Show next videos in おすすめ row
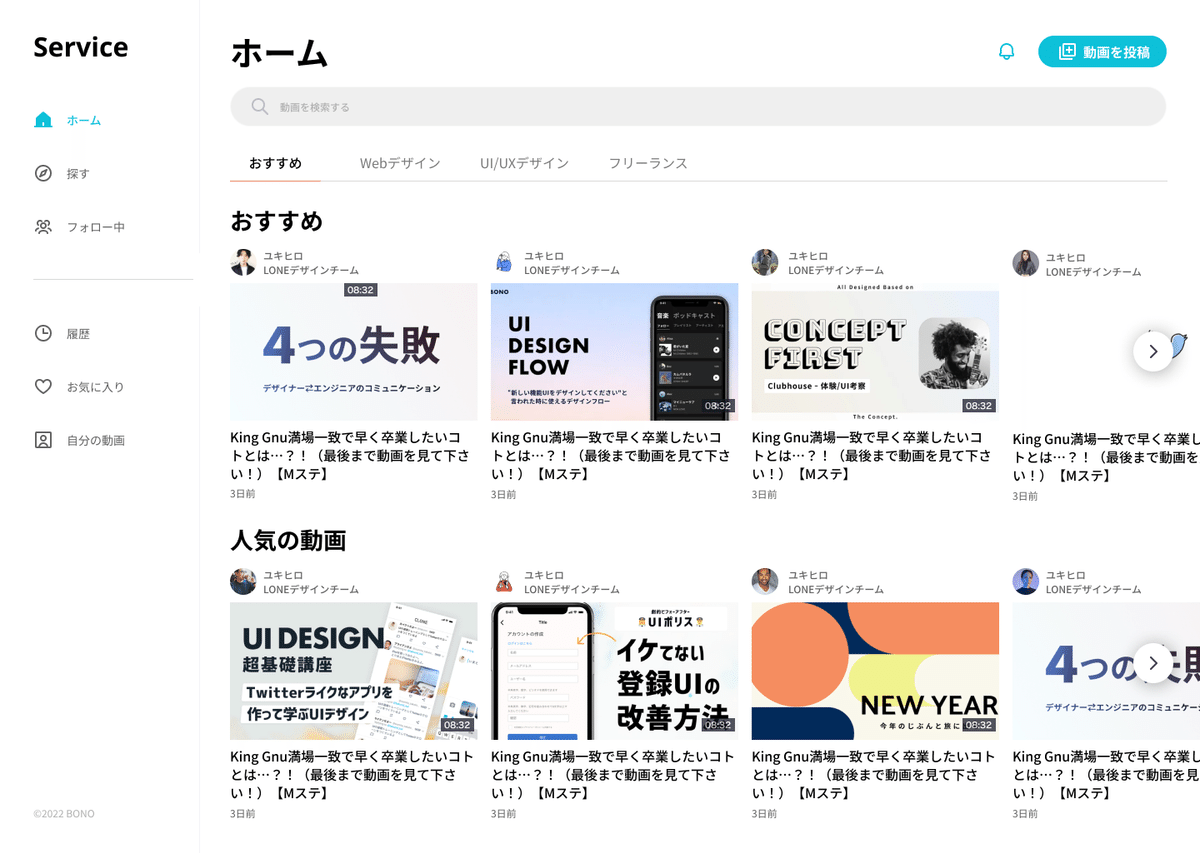The image size is (1200, 853). (x=1153, y=351)
